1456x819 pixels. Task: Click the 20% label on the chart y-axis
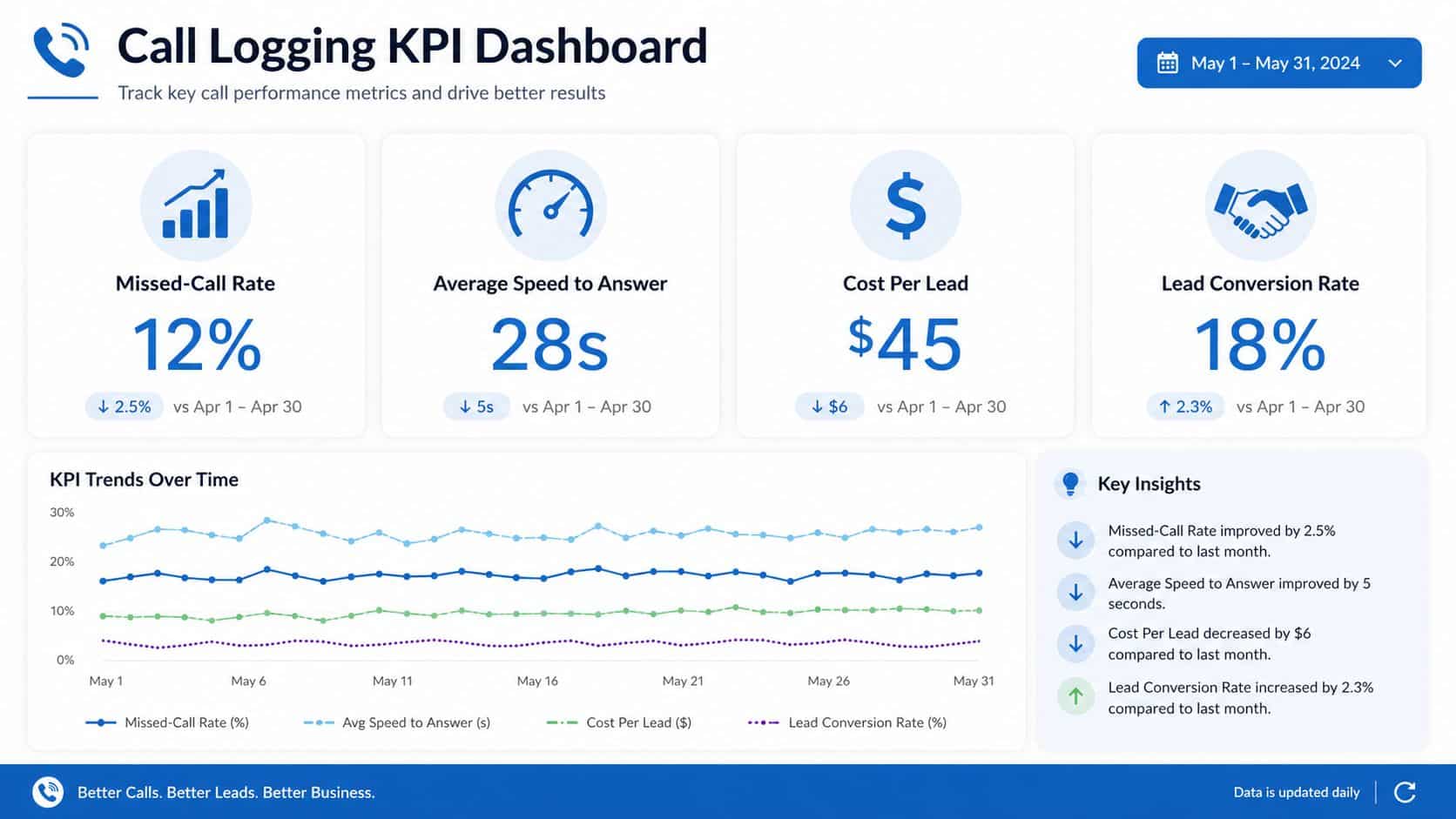tap(62, 561)
